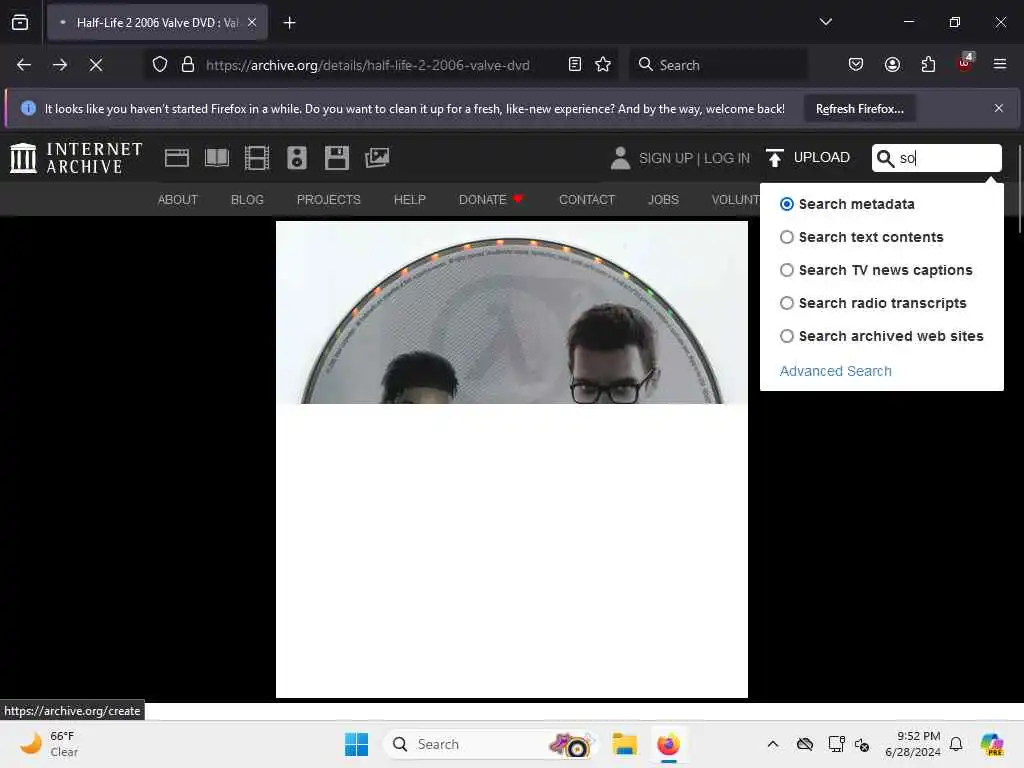
Task: Open the Audio (speaker) icon
Action: pos(296,158)
